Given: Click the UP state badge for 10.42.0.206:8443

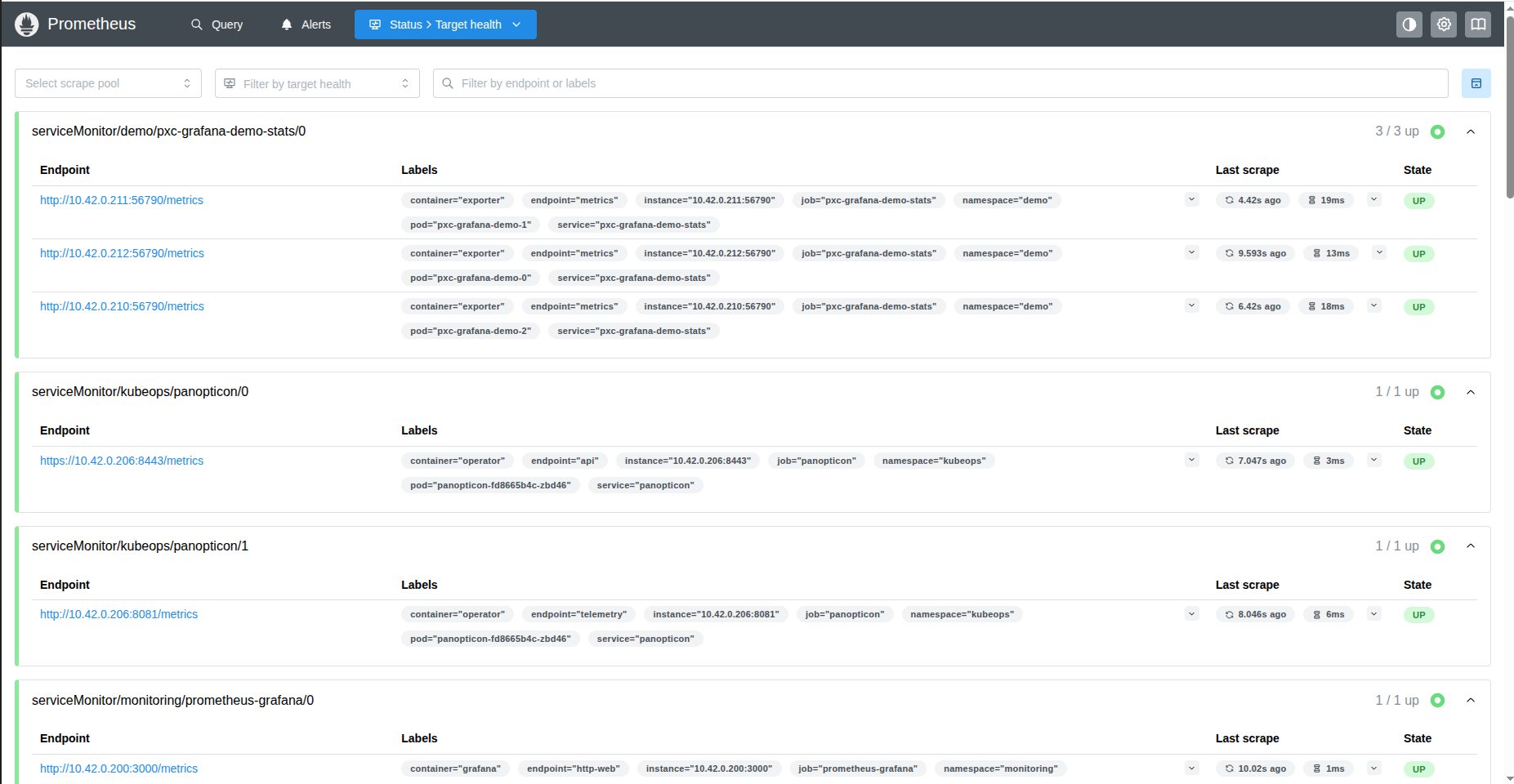Looking at the screenshot, I should click(x=1419, y=461).
